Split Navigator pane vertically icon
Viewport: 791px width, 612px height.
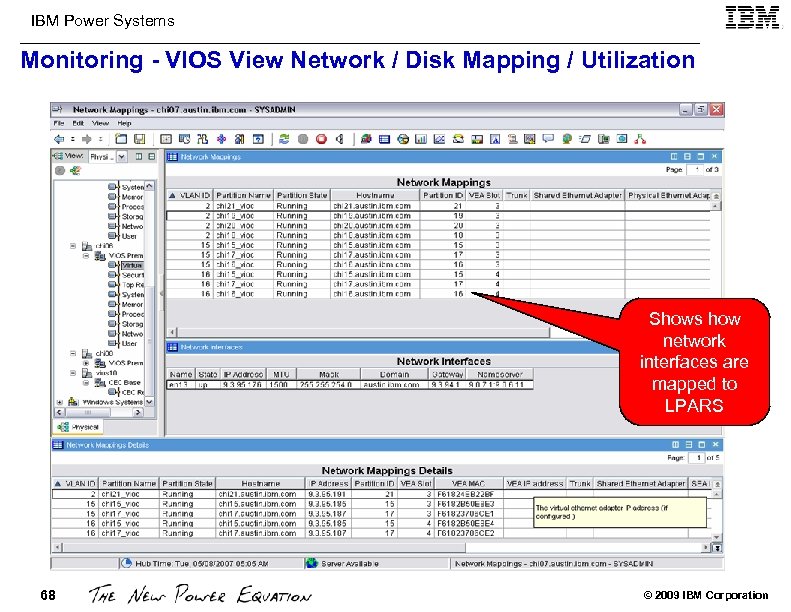(139, 156)
